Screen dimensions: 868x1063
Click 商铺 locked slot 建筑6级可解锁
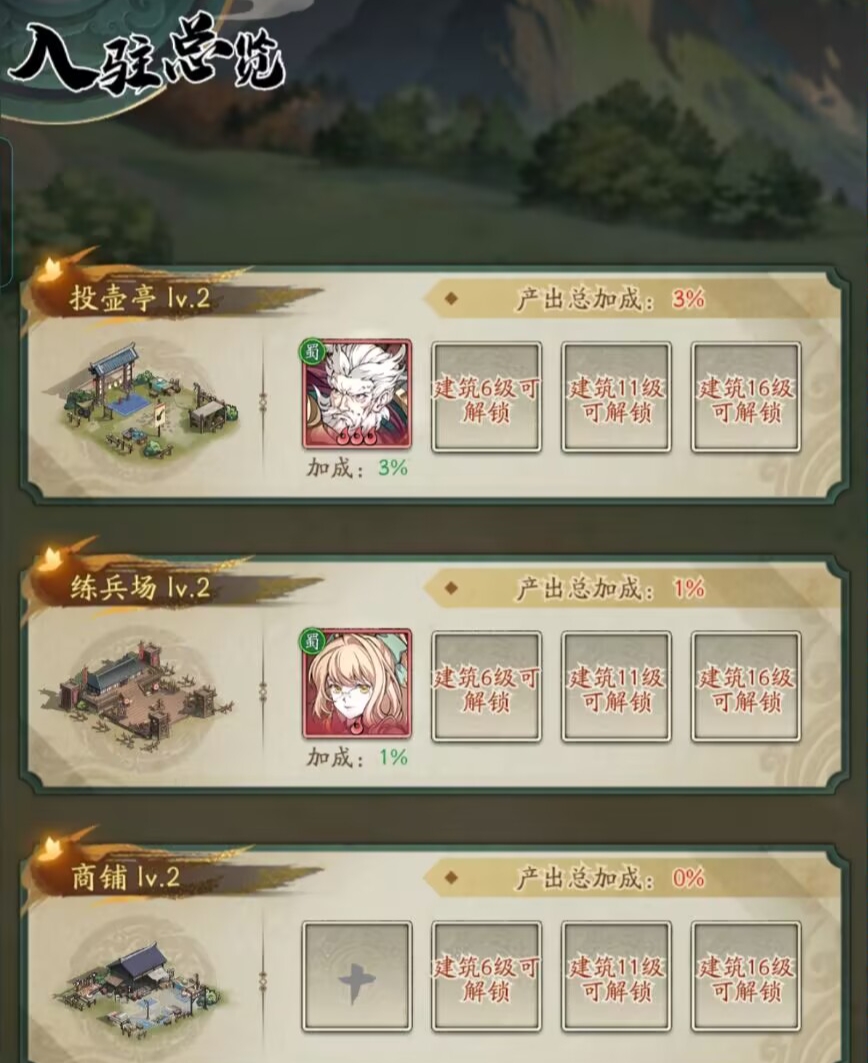tap(486, 976)
